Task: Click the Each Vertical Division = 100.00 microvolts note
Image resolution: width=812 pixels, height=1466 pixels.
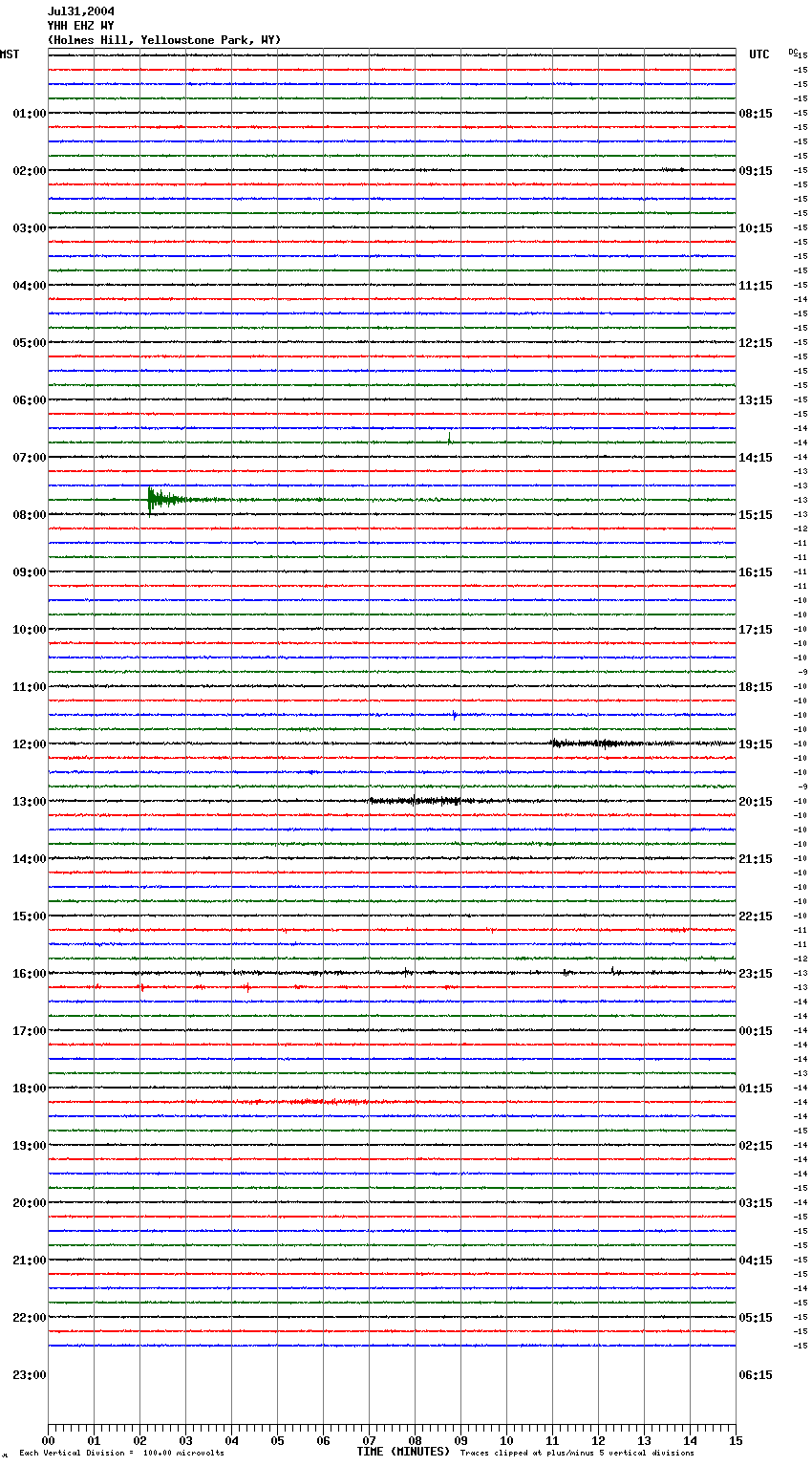Action: [121, 1453]
